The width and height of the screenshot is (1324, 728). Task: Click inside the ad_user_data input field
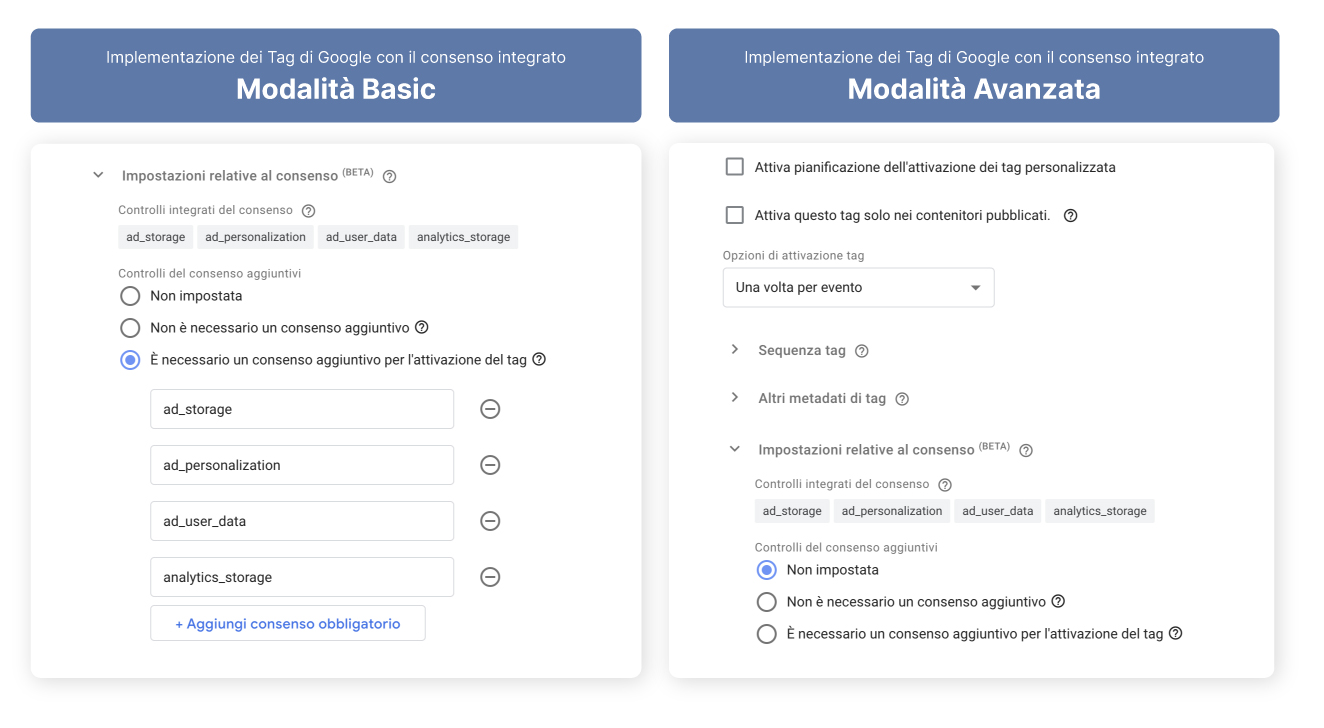pos(301,521)
